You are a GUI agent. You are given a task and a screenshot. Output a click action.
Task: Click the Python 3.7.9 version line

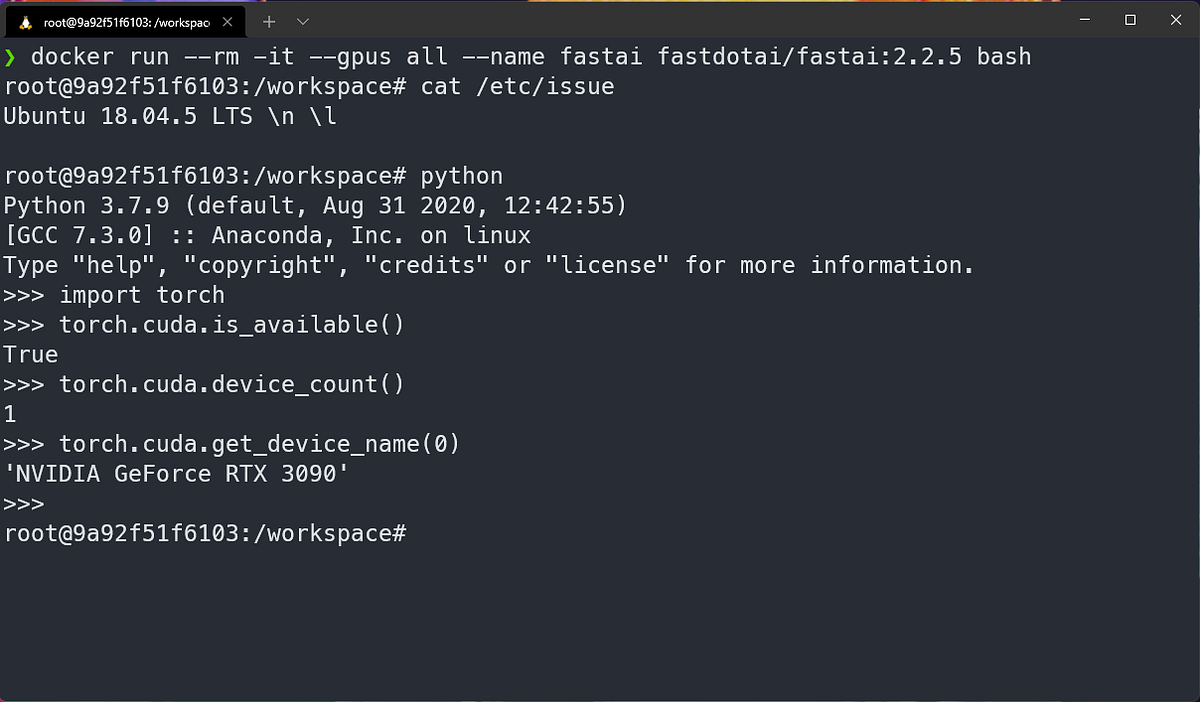click(x=315, y=205)
